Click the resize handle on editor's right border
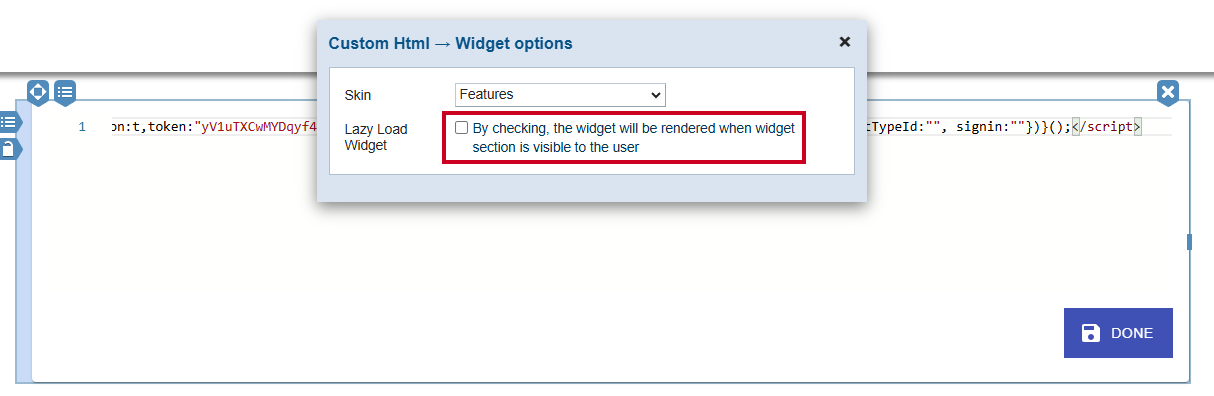Viewport: 1214px width, 396px height. point(1189,241)
